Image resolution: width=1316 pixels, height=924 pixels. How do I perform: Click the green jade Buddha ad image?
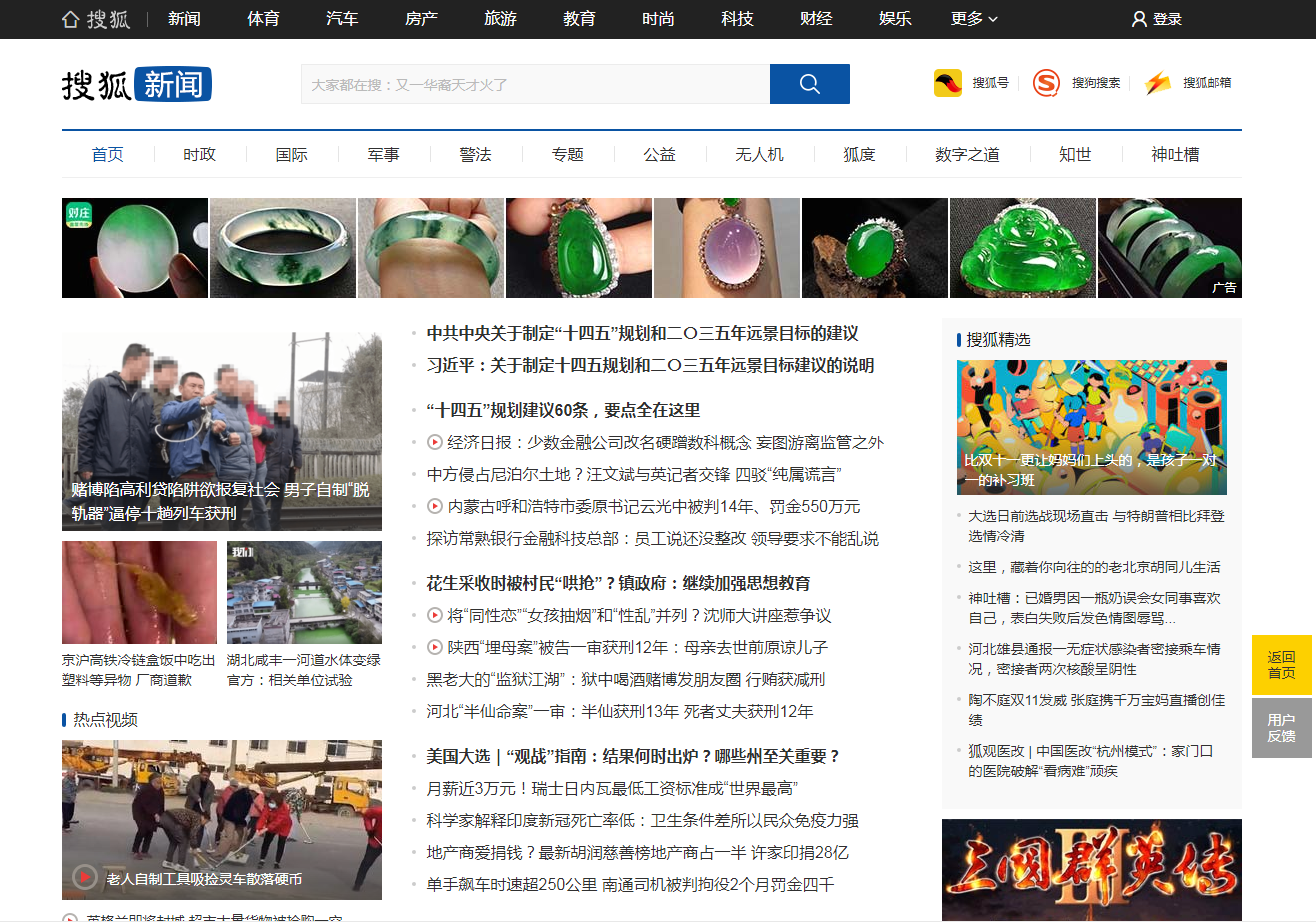pyautogui.click(x=1022, y=248)
